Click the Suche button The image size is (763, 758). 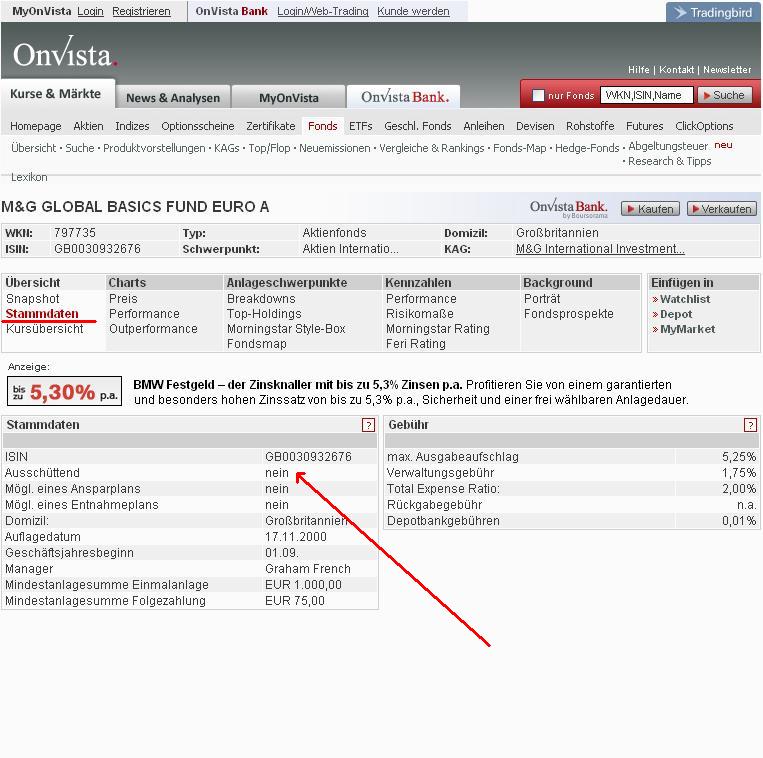tap(725, 95)
